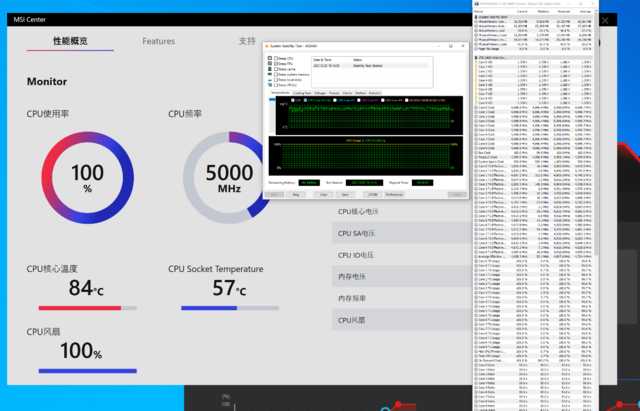Image resolution: width=640 pixels, height=411 pixels.
Task: Click the GPU icon beside Stress GPU(s)
Action: 270,85
